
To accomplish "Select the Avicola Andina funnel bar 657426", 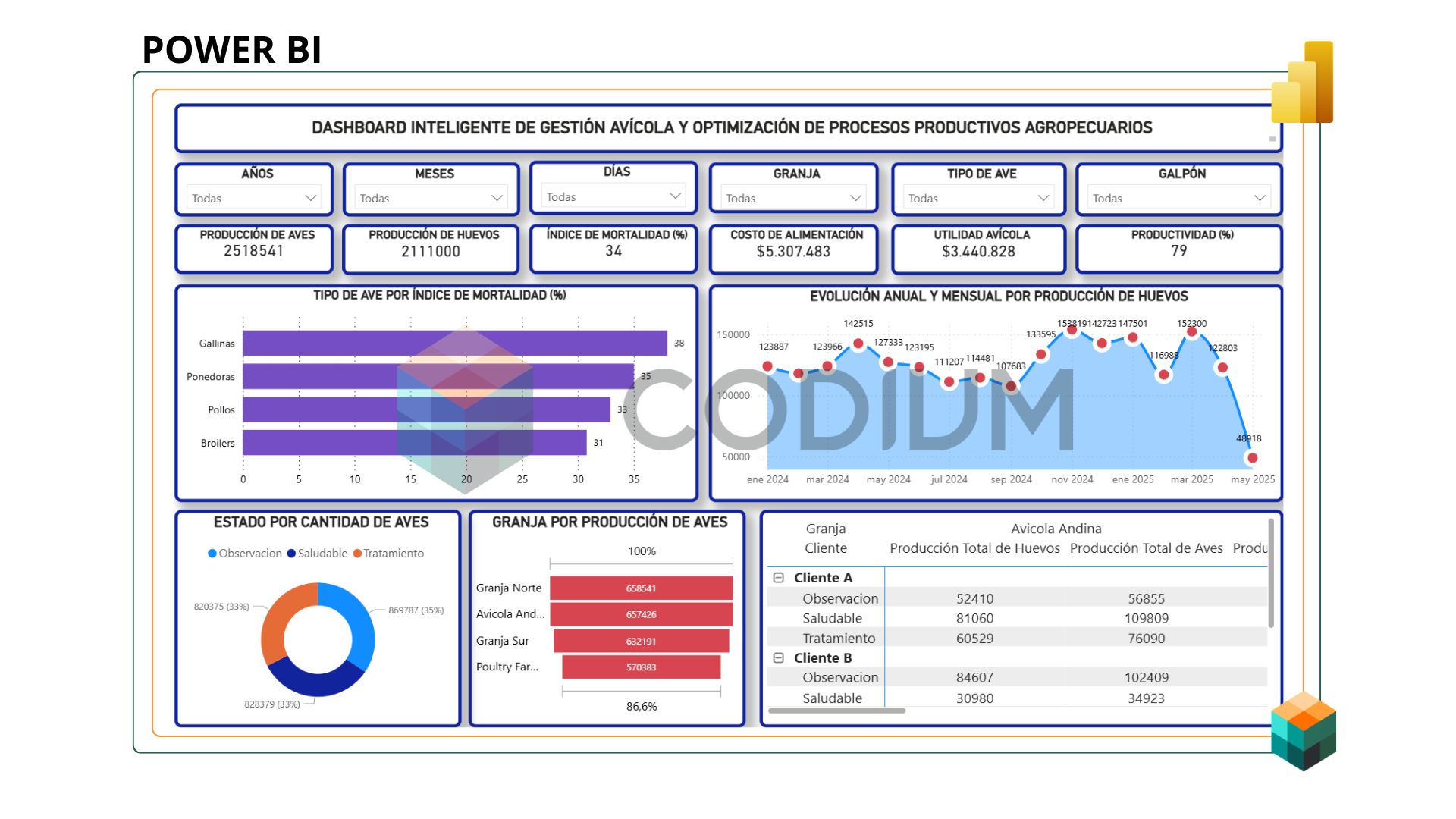I will pyautogui.click(x=642, y=614).
